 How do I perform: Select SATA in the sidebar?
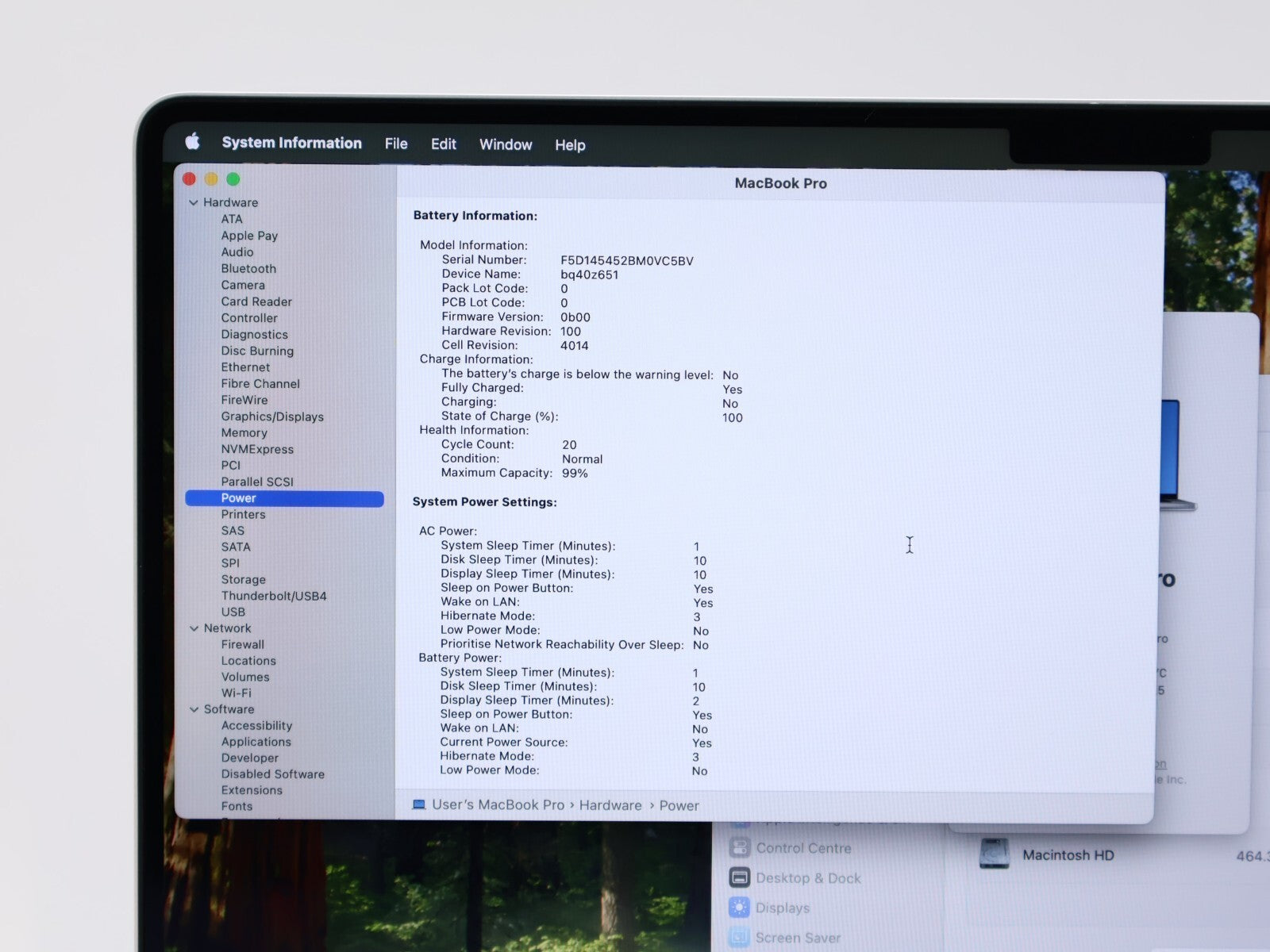click(x=236, y=547)
